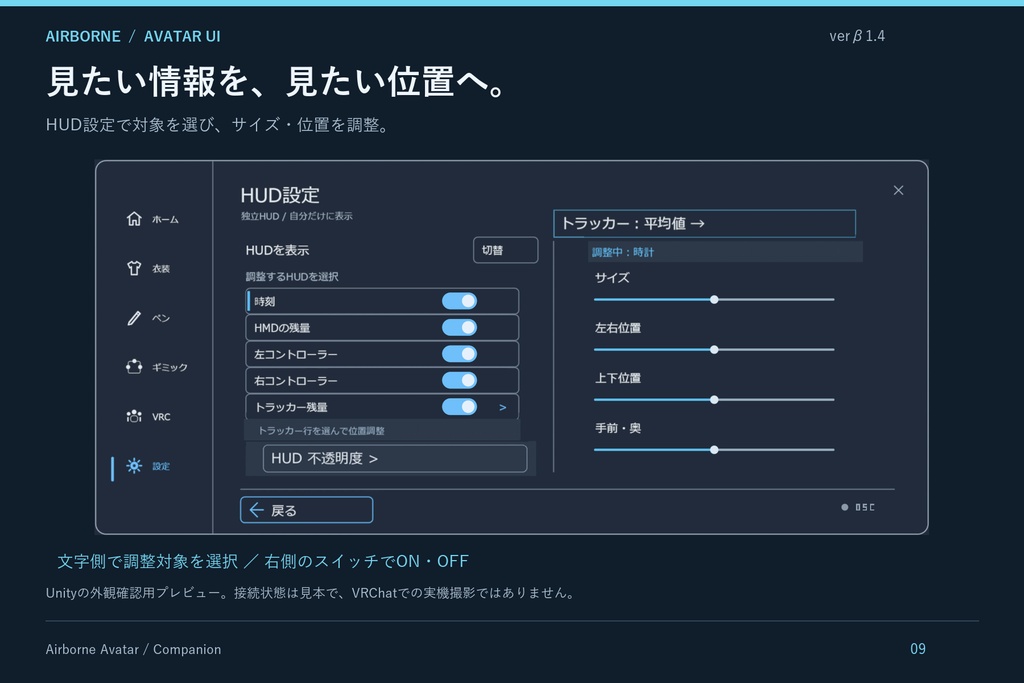Click the サイズ slider handle
Image resolution: width=1024 pixels, height=683 pixels.
point(714,300)
